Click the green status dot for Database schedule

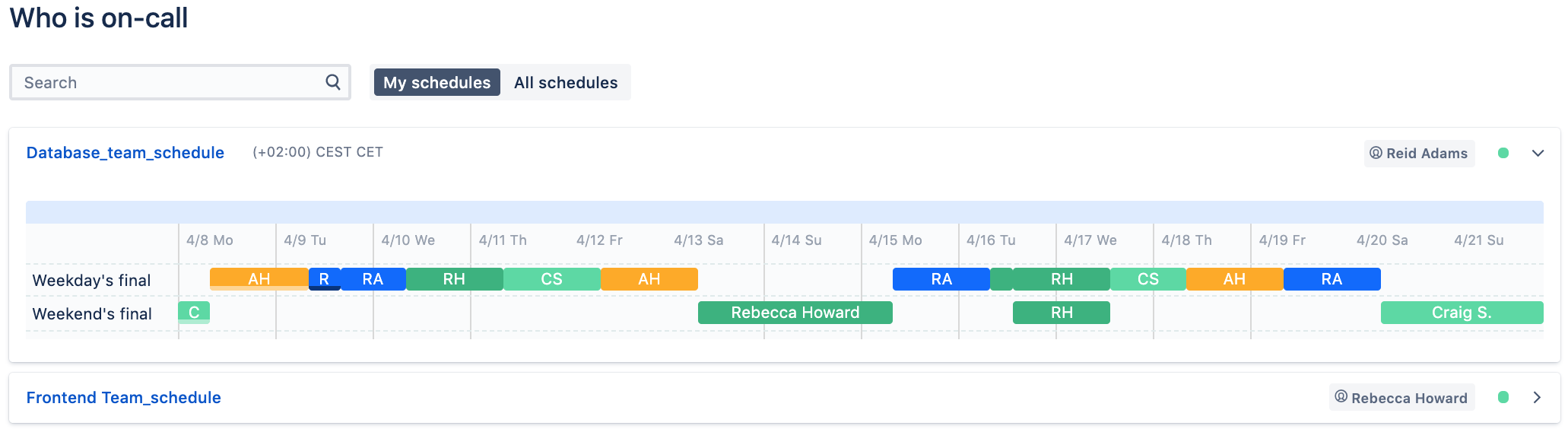(1503, 153)
